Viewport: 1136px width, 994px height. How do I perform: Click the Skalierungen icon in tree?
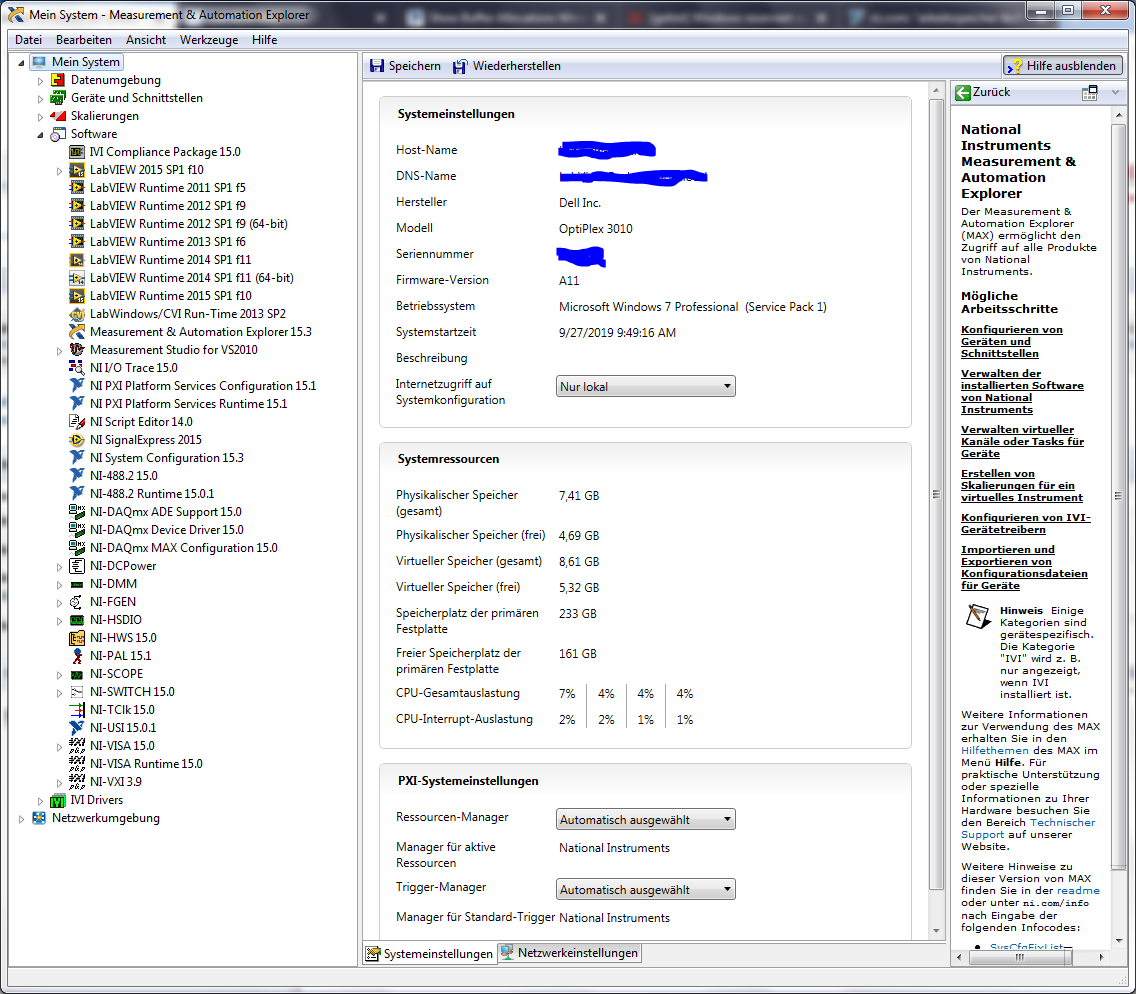(x=58, y=116)
